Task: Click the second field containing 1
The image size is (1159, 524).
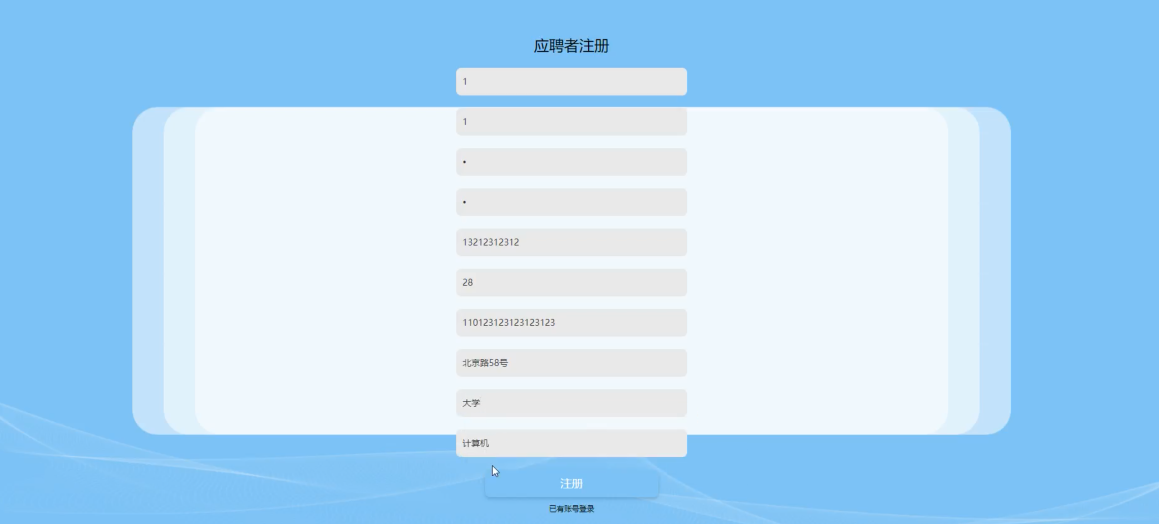Action: click(571, 122)
